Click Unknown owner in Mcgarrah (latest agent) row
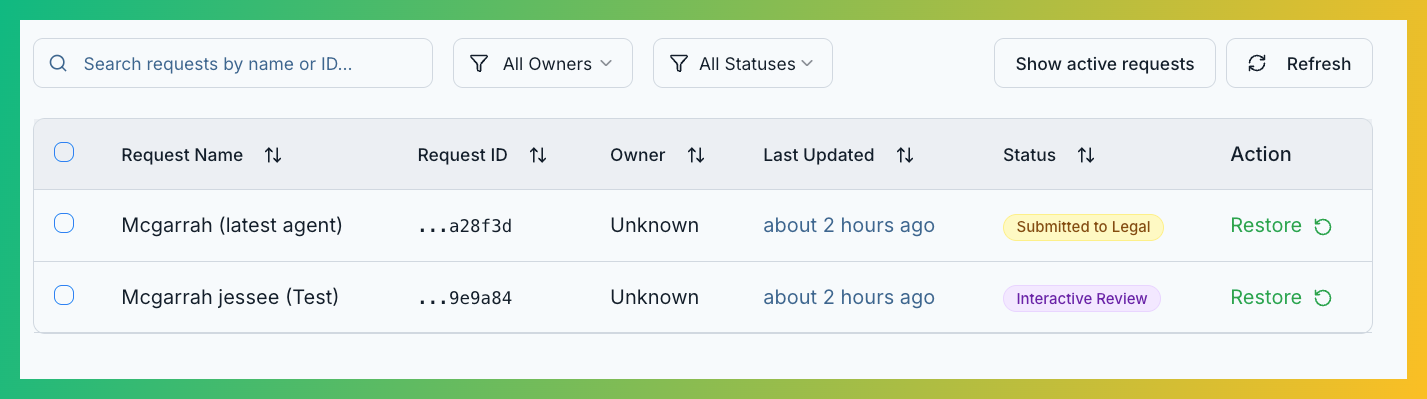Viewport: 1427px width, 399px height. click(655, 226)
